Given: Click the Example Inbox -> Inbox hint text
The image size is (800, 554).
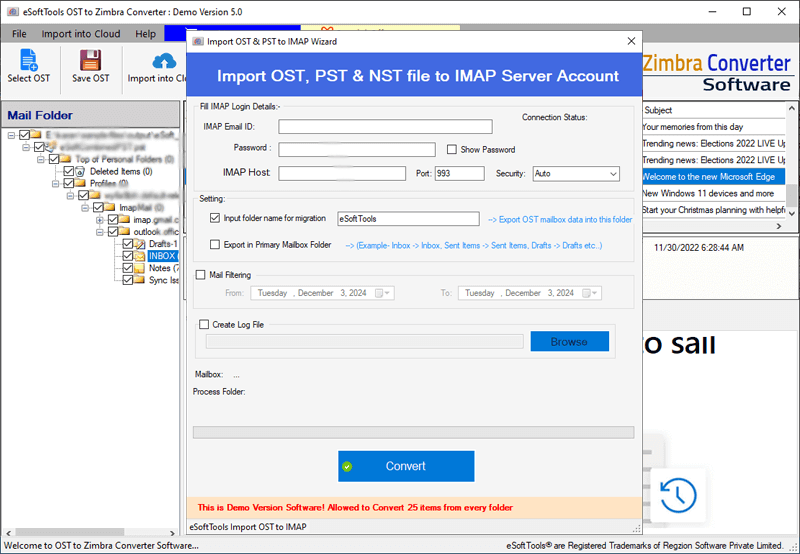Looking at the screenshot, I should 474,245.
